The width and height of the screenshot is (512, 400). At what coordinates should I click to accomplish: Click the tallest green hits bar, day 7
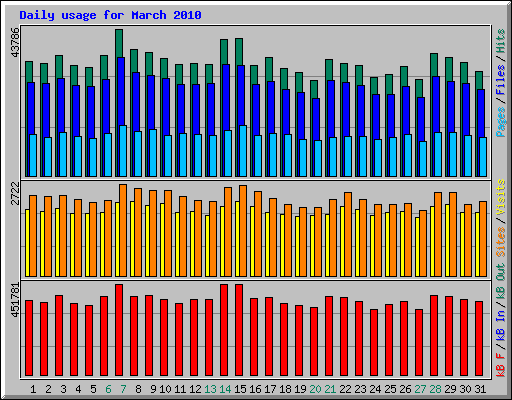click(x=119, y=43)
